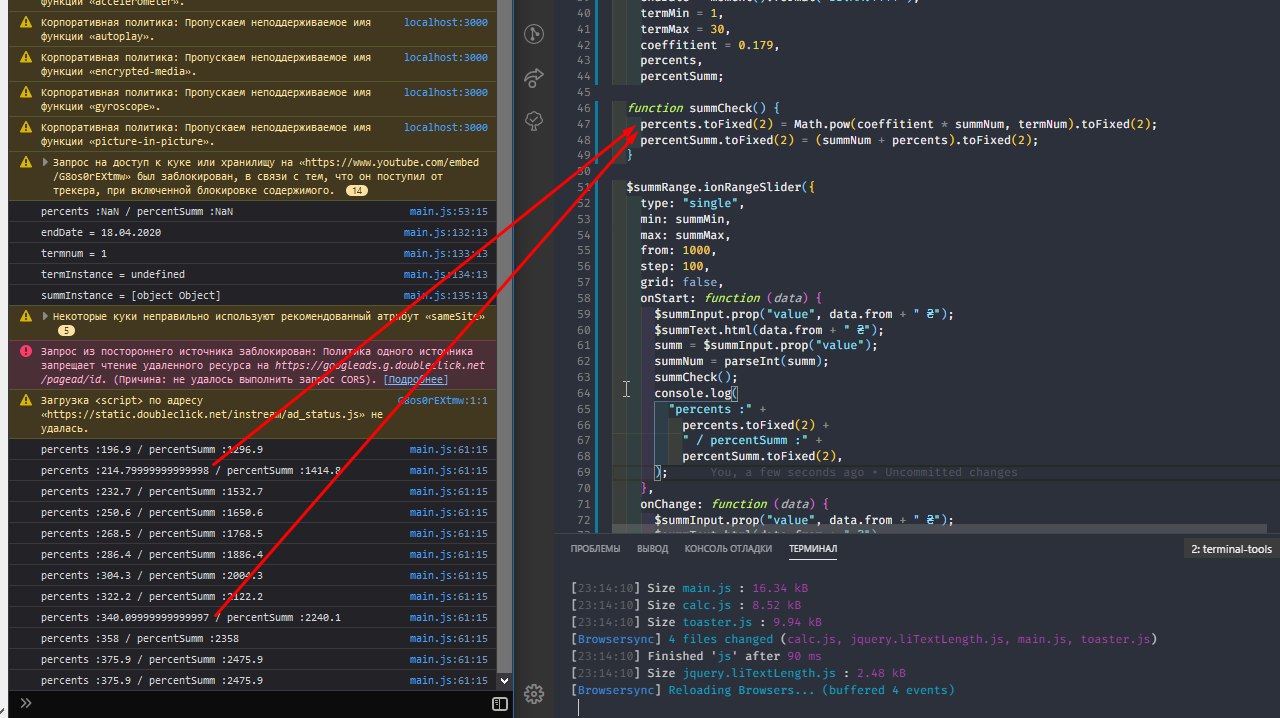Place cursor on '$summRange.ionRangeSlider({' line
1280x718 pixels.
tap(721, 187)
